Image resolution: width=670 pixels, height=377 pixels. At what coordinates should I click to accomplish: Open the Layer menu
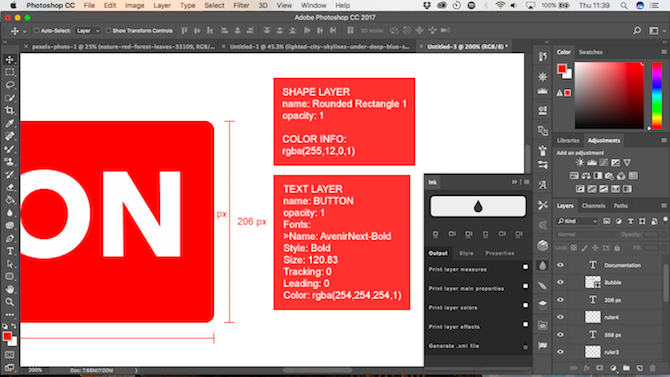(x=162, y=6)
